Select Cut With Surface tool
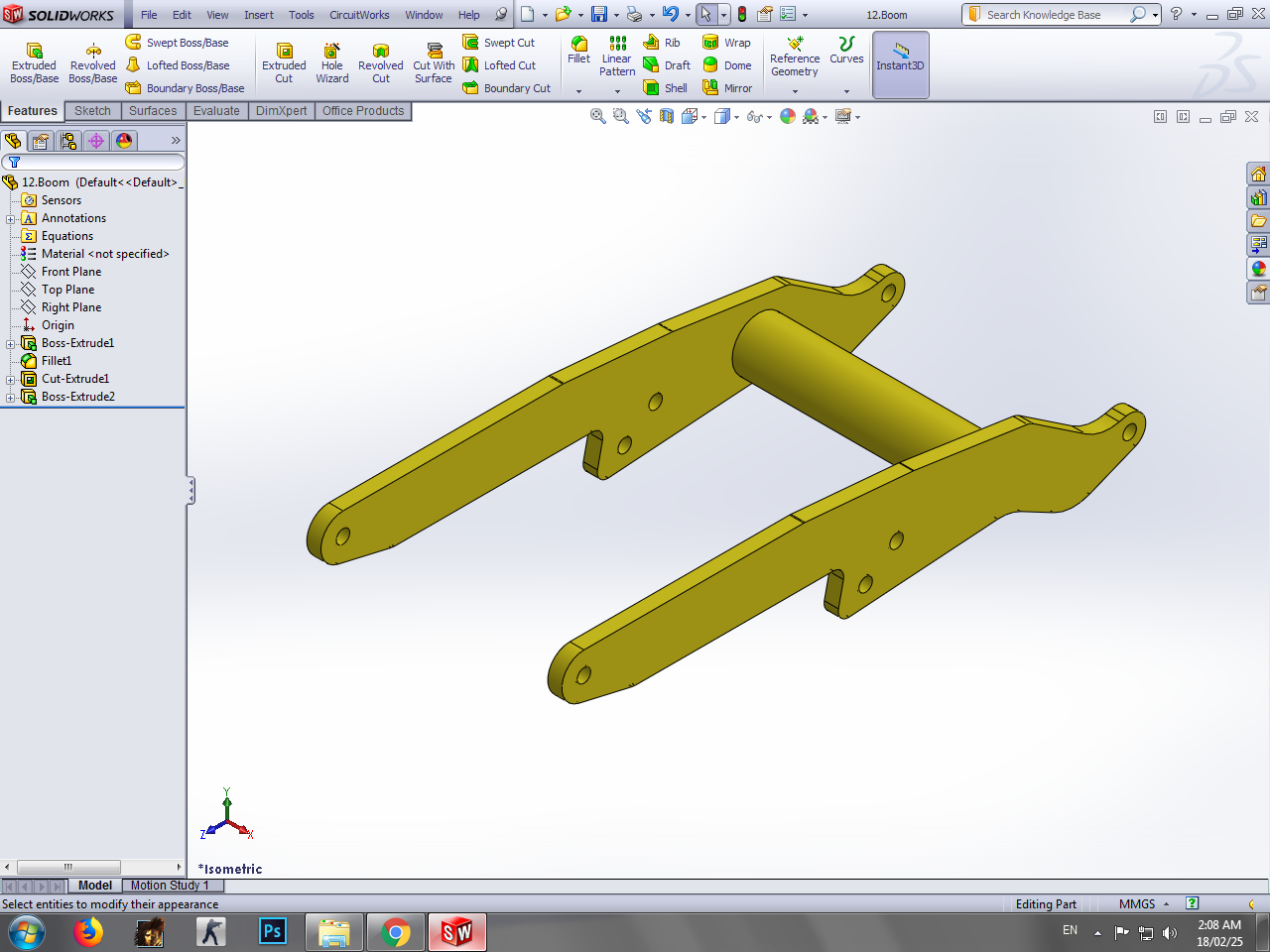 [434, 63]
